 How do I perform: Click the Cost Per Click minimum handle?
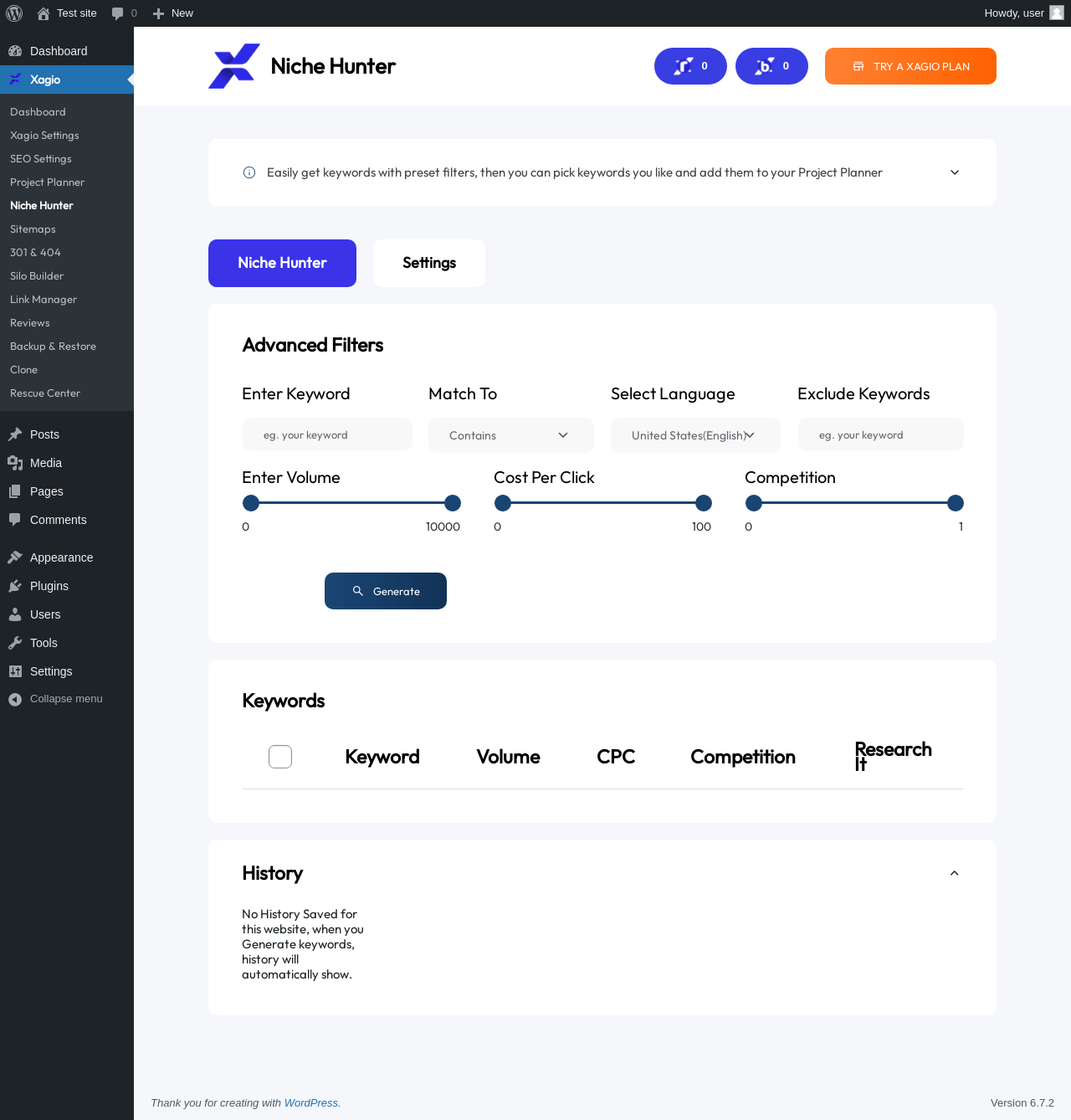click(x=503, y=503)
